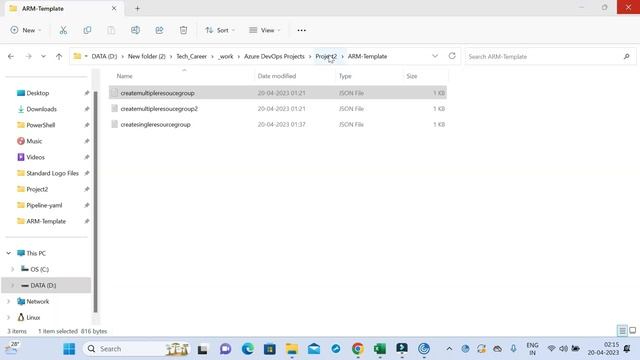
Task: Close the ARM-Template tab
Action: [x=114, y=8]
